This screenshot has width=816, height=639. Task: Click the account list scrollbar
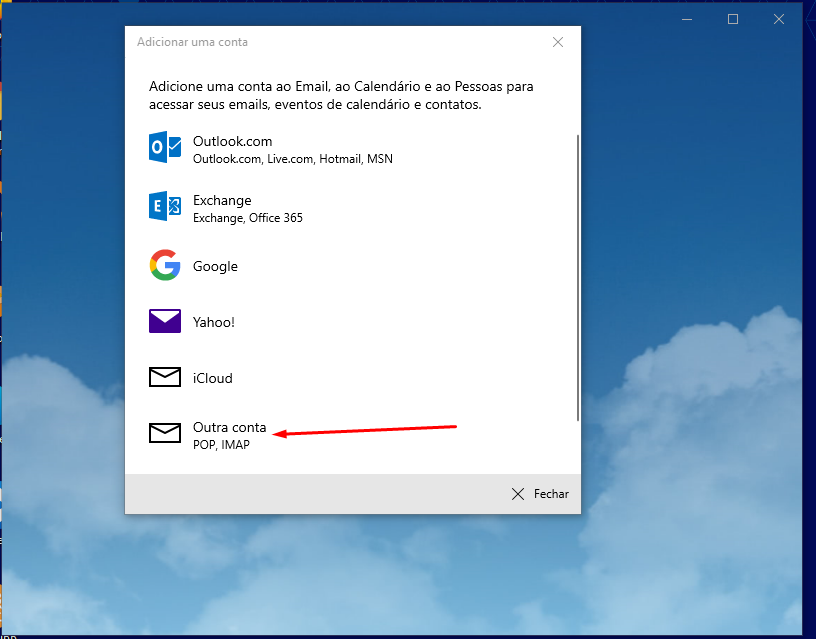(x=578, y=277)
